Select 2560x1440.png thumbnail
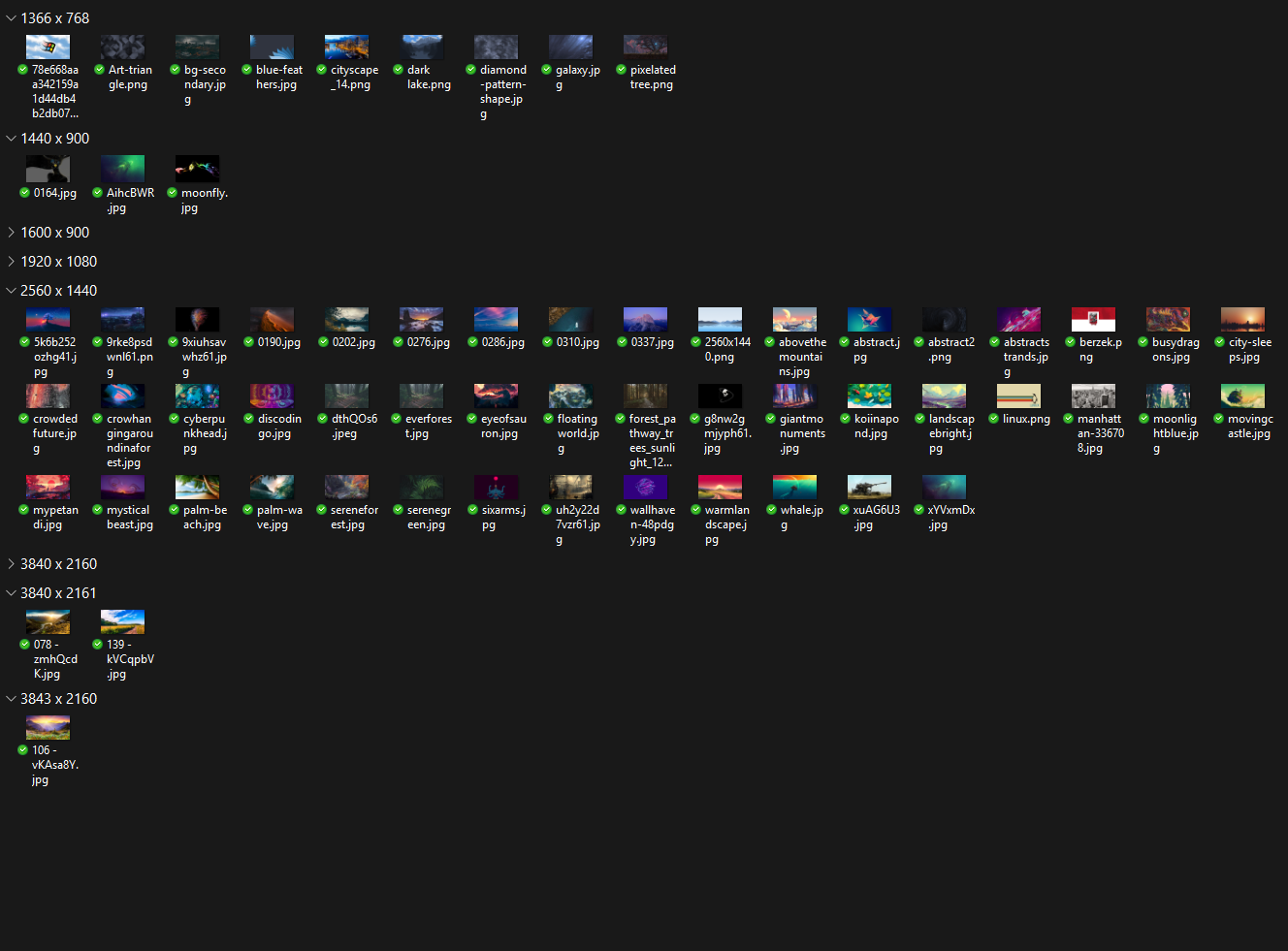This screenshot has height=951, width=1288. pos(720,319)
